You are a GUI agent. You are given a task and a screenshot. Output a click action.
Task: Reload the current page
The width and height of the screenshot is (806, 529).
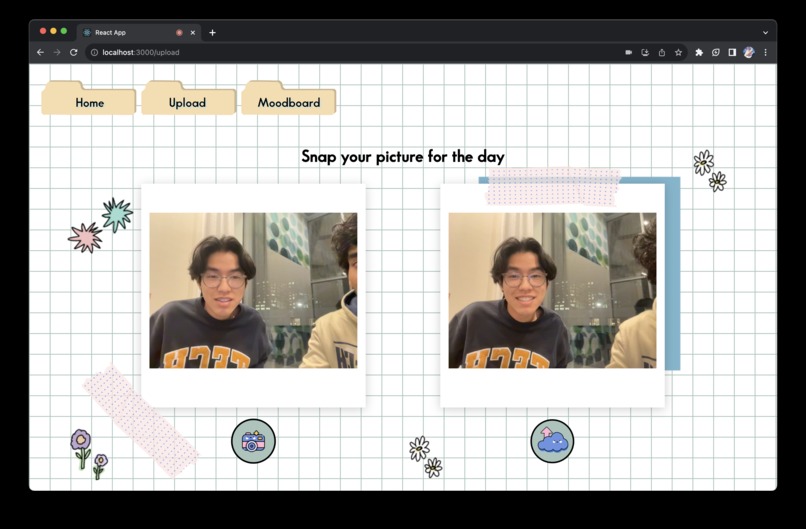click(x=74, y=52)
